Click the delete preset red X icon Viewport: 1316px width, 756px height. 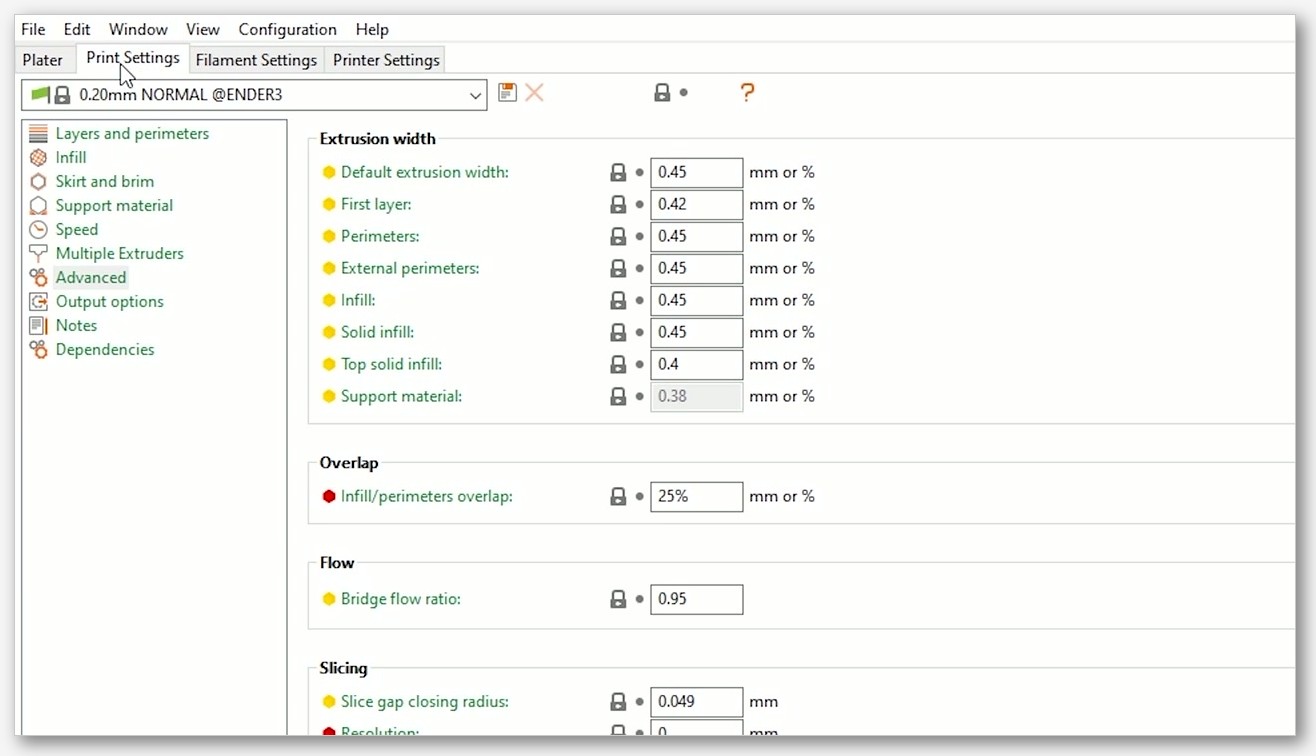tap(535, 93)
